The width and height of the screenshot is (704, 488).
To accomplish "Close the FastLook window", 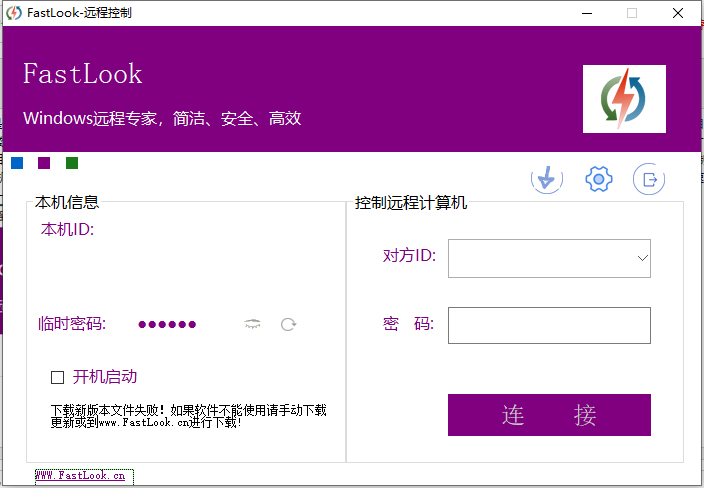I will pyautogui.click(x=678, y=13).
